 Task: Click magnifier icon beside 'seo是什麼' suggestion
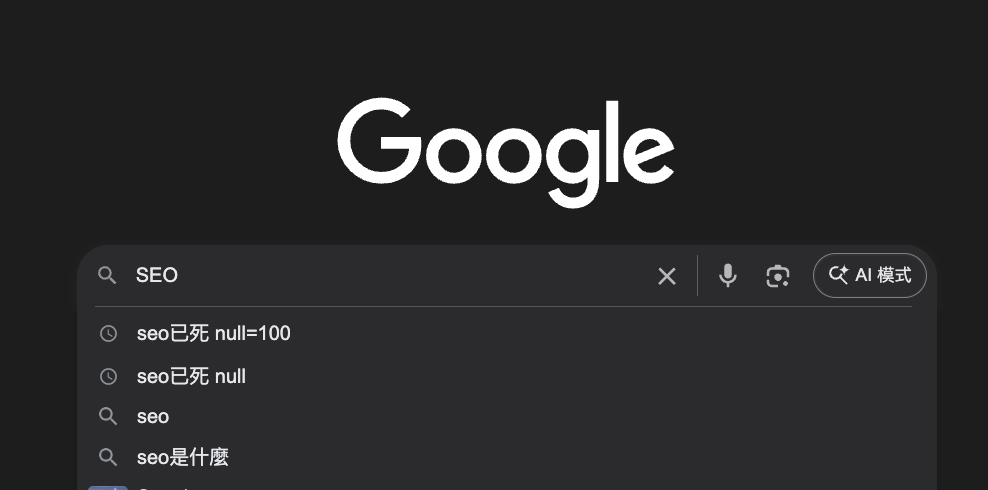point(108,458)
